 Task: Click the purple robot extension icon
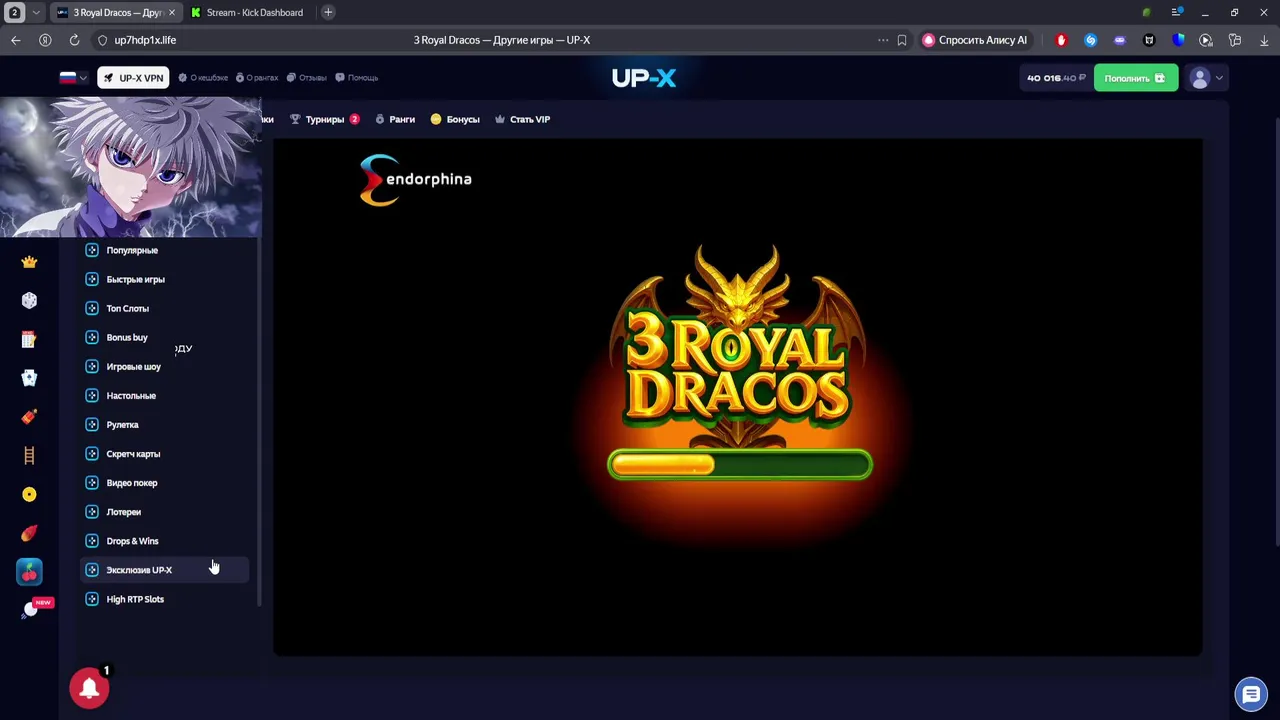point(1119,40)
